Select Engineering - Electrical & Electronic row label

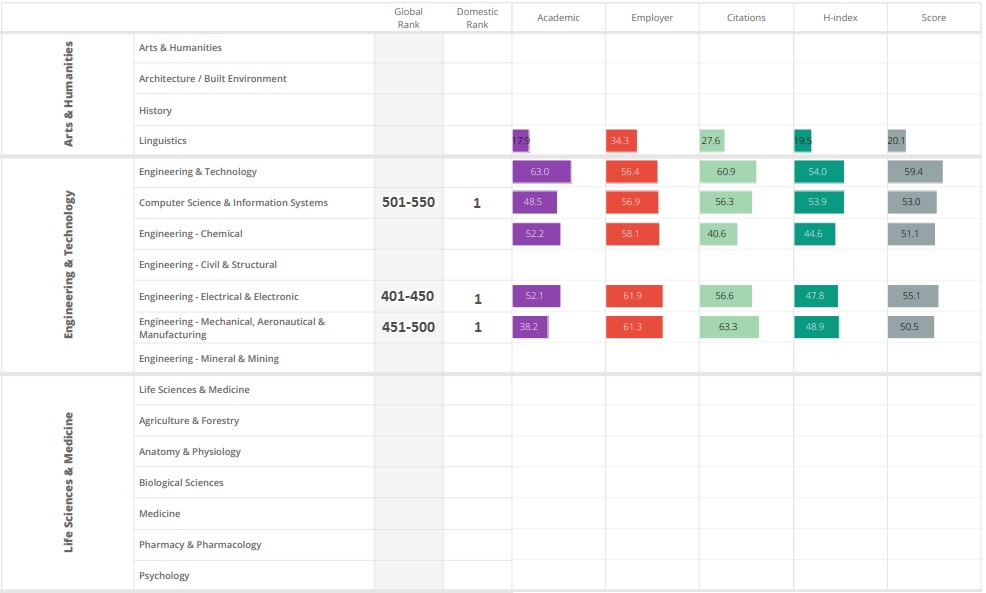(218, 297)
